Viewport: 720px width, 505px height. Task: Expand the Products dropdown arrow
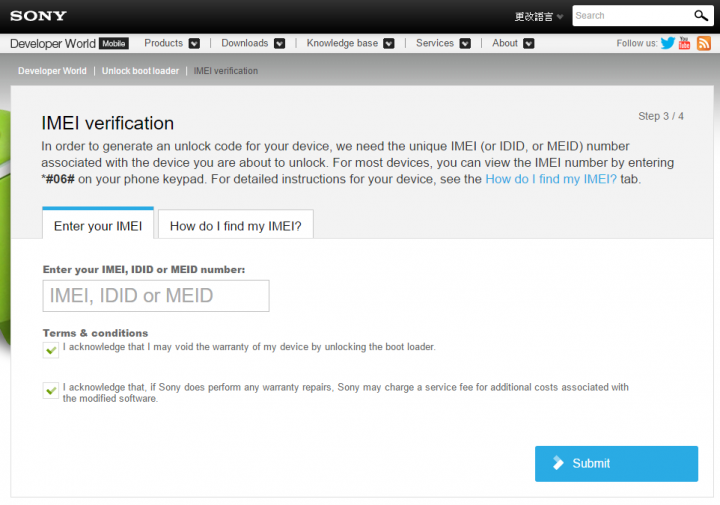(x=194, y=44)
